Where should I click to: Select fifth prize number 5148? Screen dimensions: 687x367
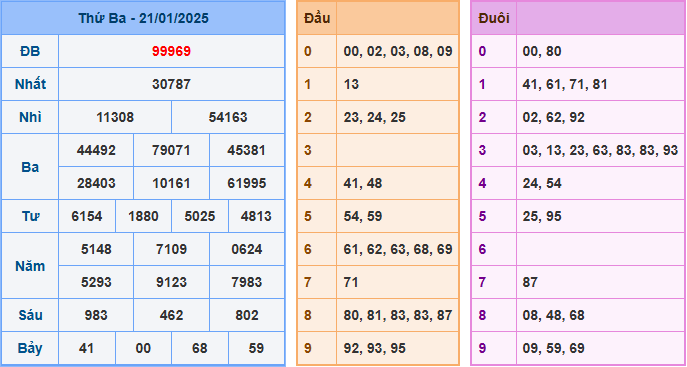coord(96,249)
